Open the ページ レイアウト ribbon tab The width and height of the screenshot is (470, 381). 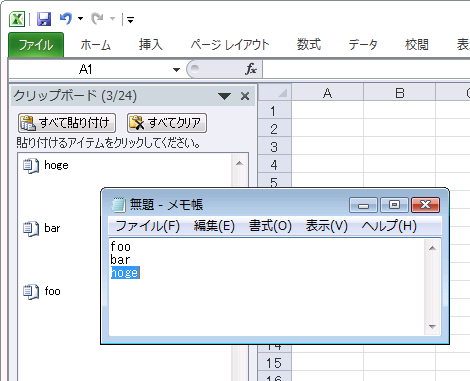point(230,45)
